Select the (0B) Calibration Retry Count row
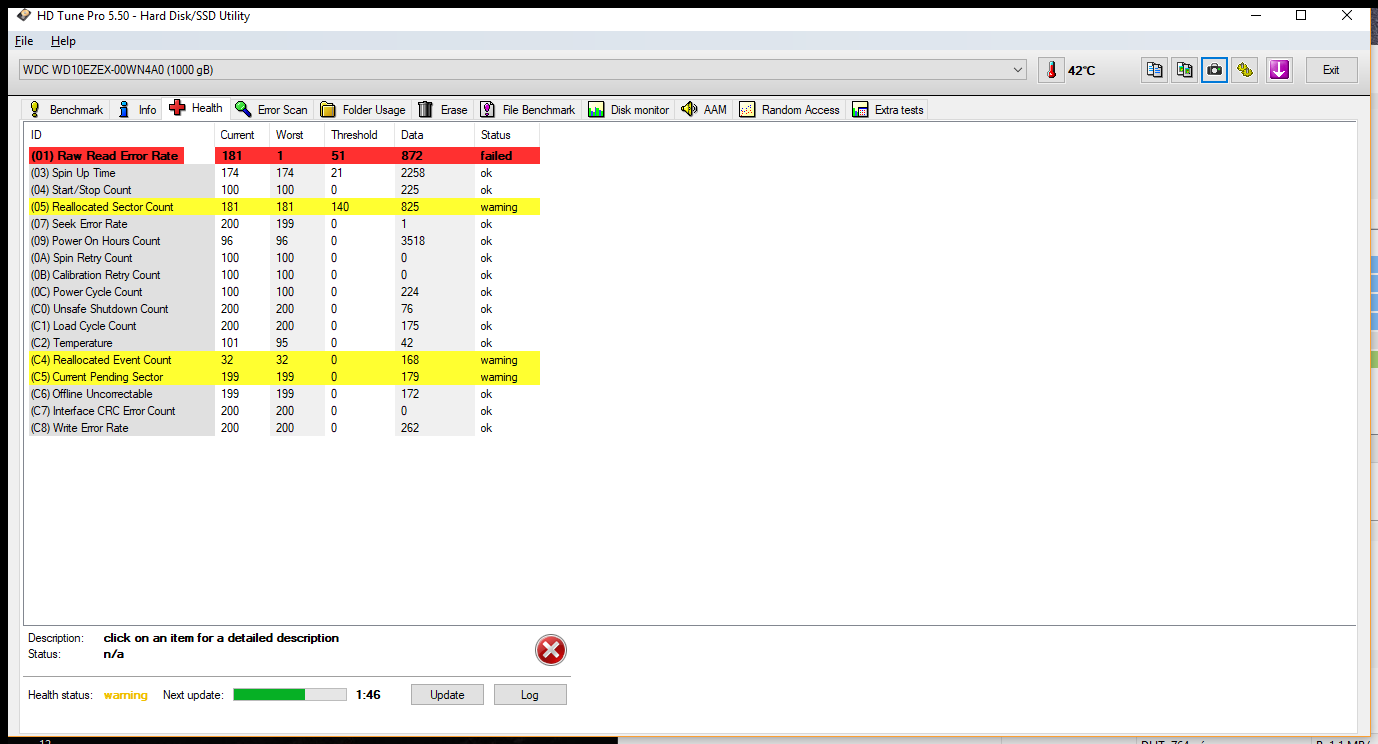The height and width of the screenshot is (744, 1378). (x=284, y=275)
